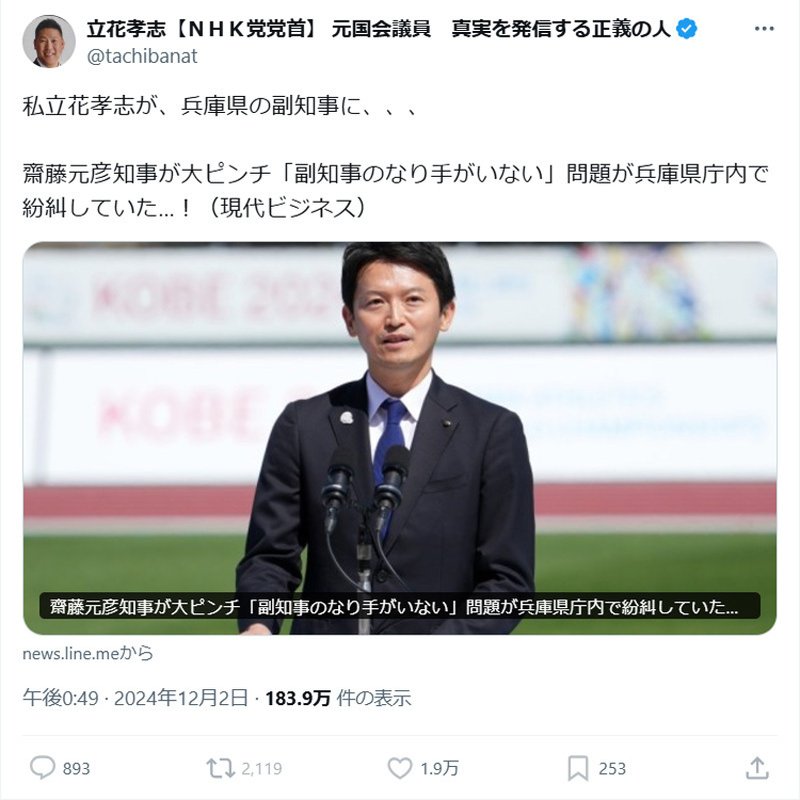Click the @tachibanat handle
The image size is (800, 800).
142,56
